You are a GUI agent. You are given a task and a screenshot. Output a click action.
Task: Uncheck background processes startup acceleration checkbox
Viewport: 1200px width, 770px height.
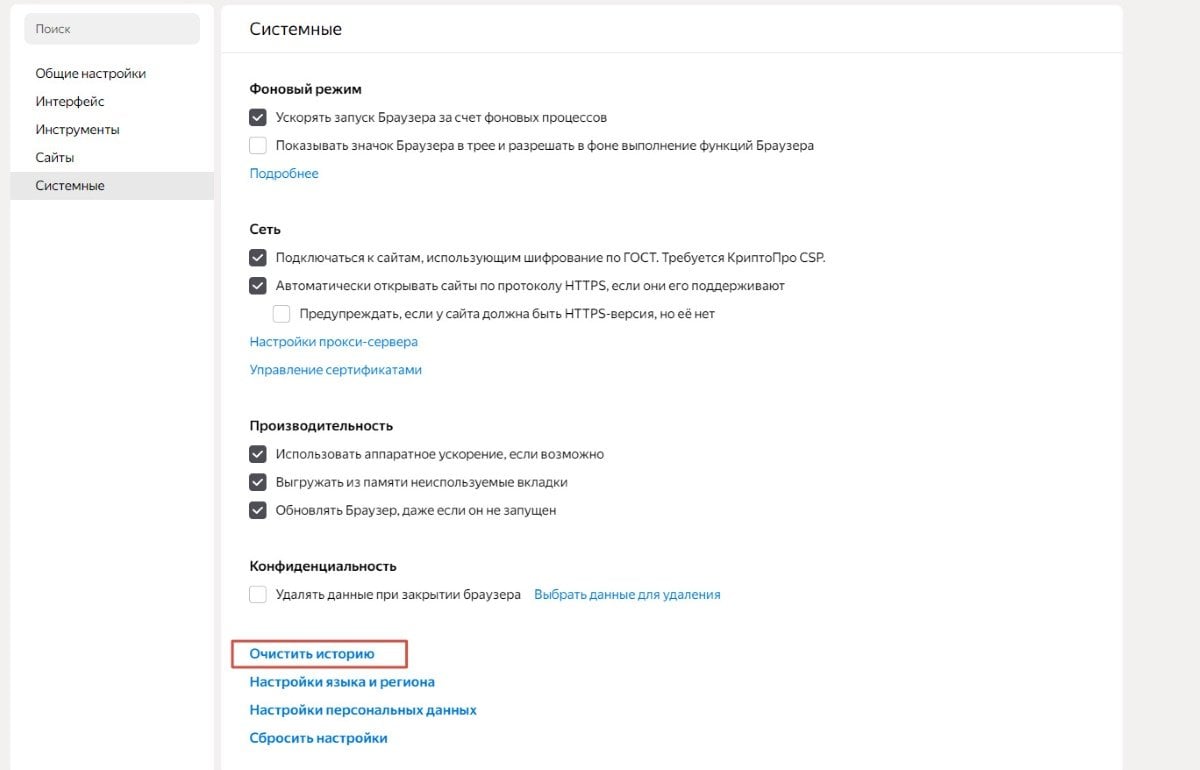(258, 117)
